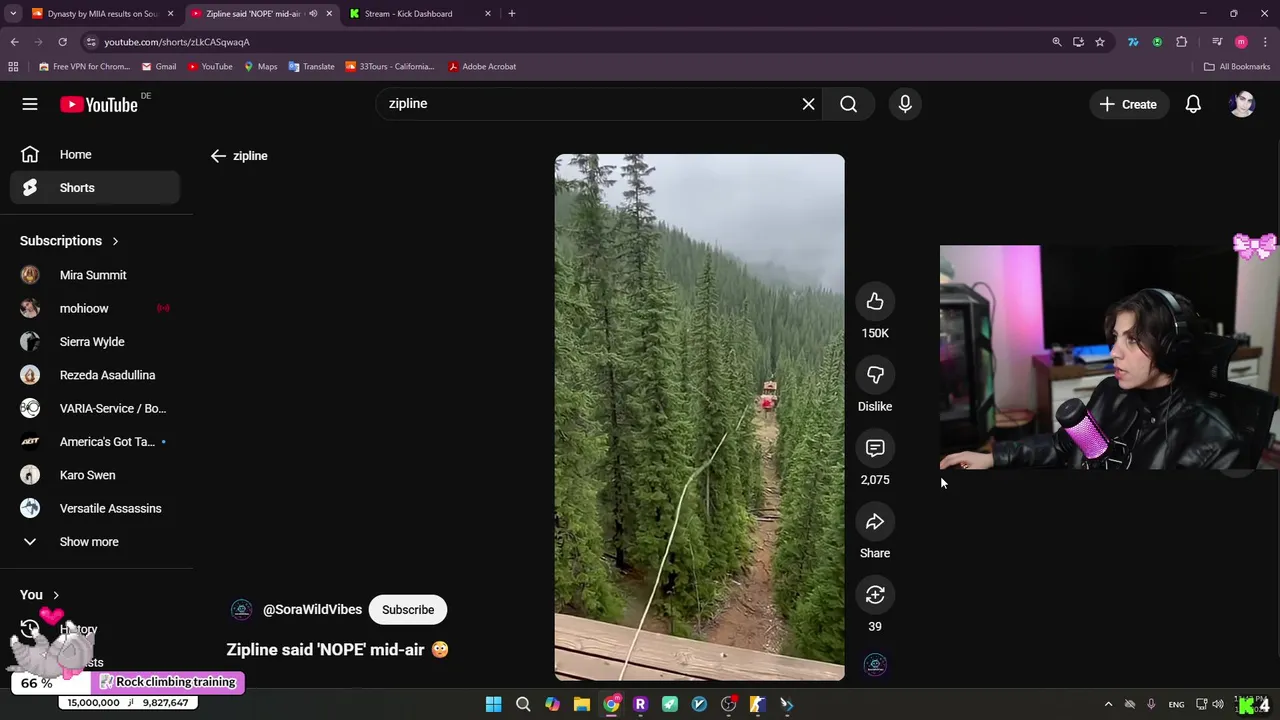The height and width of the screenshot is (720, 1280).
Task: Open Mira Summit channel
Action: click(x=95, y=275)
